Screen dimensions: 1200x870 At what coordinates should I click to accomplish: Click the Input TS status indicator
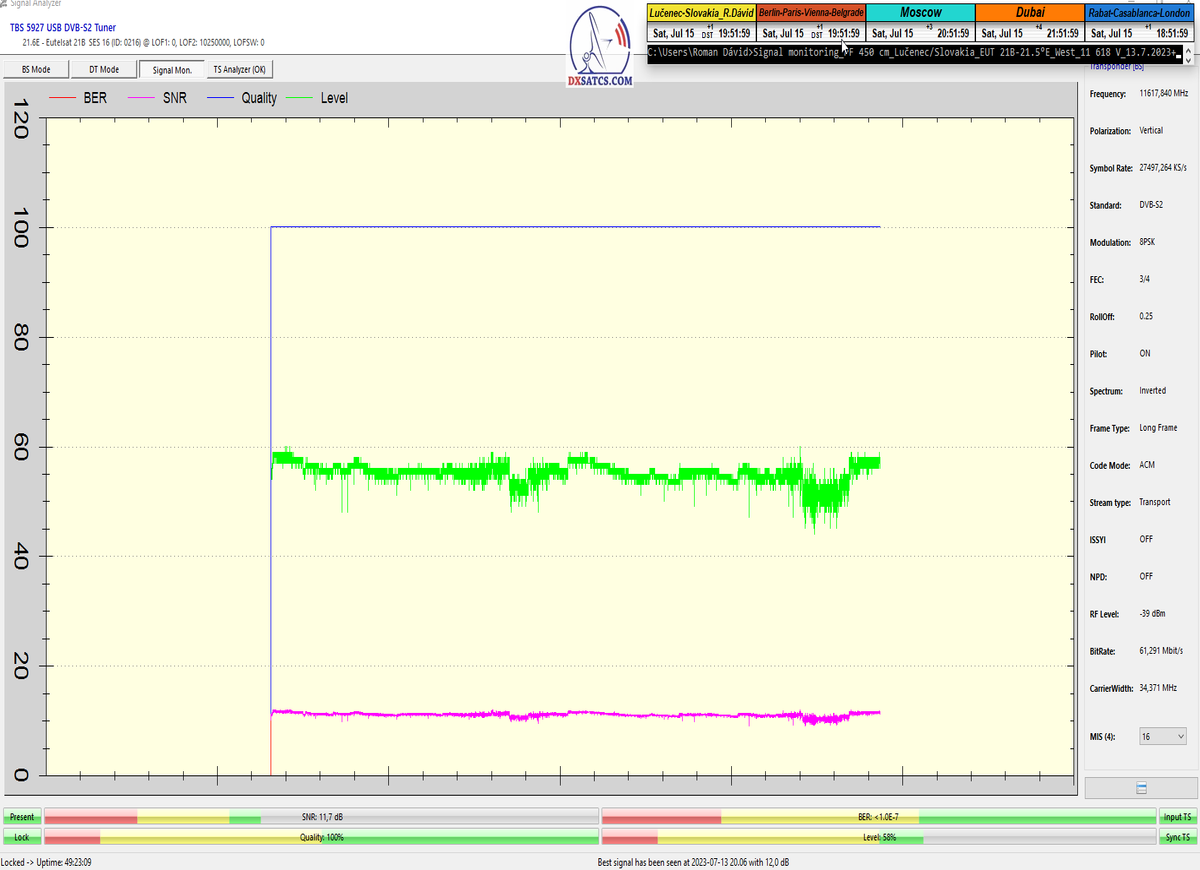(1177, 817)
